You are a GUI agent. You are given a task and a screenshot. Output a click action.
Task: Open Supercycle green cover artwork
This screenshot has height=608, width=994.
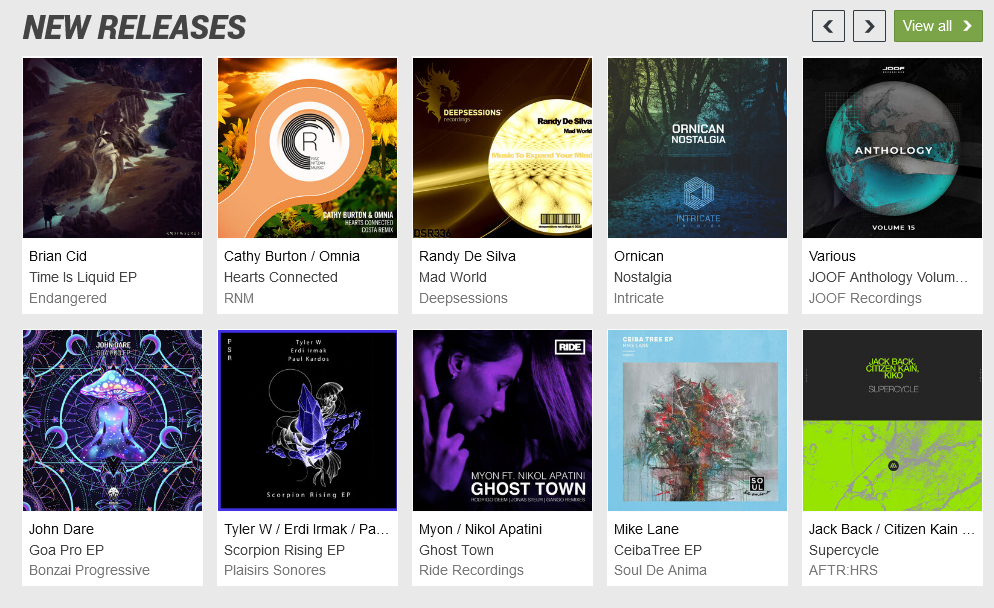(892, 420)
